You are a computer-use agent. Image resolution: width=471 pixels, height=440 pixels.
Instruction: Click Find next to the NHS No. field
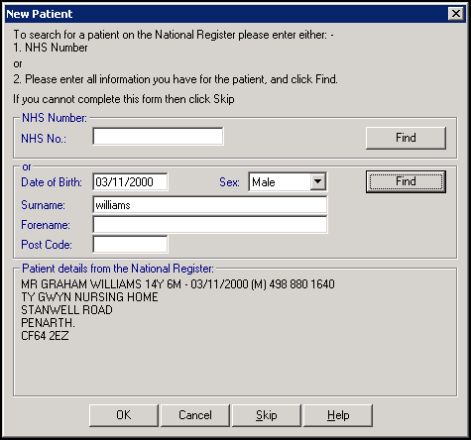406,138
